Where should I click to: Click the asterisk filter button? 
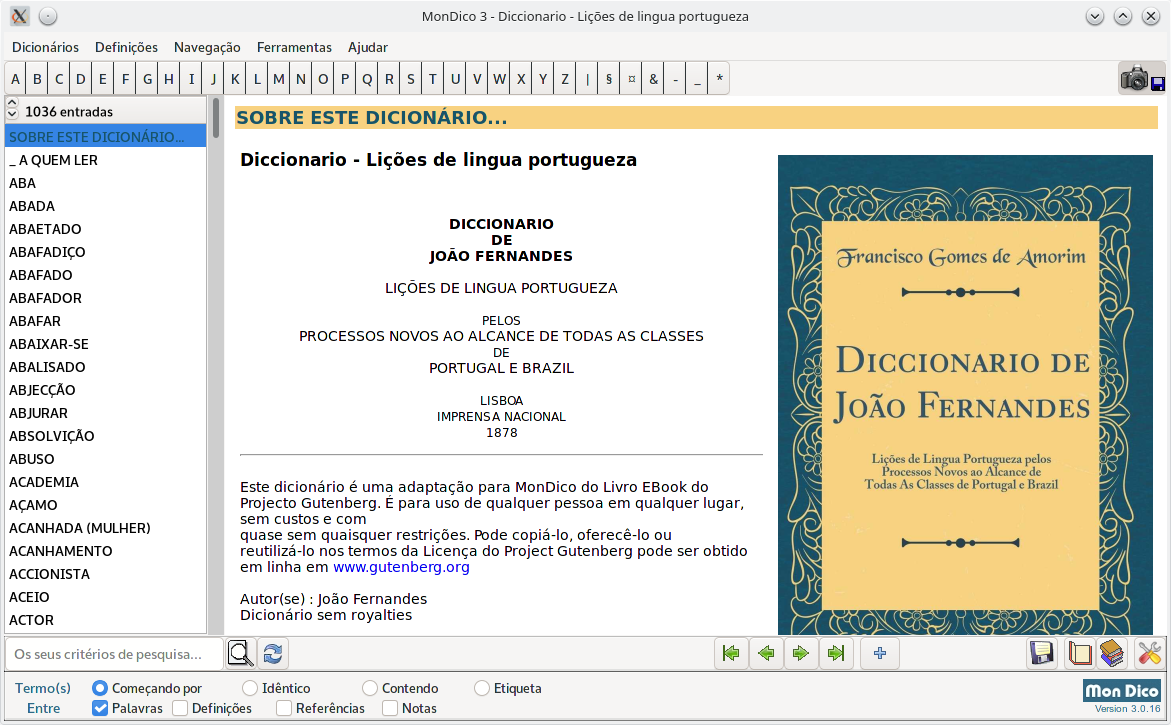719,78
